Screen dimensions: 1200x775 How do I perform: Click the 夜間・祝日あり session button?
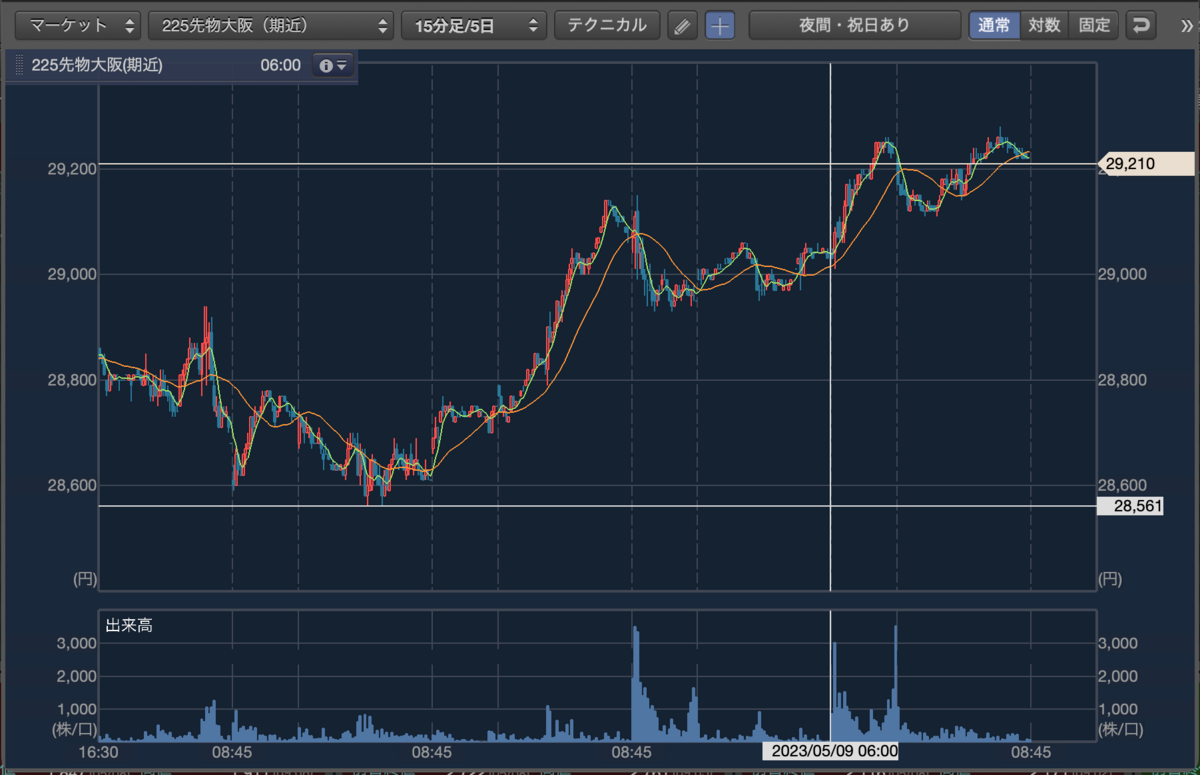click(854, 25)
